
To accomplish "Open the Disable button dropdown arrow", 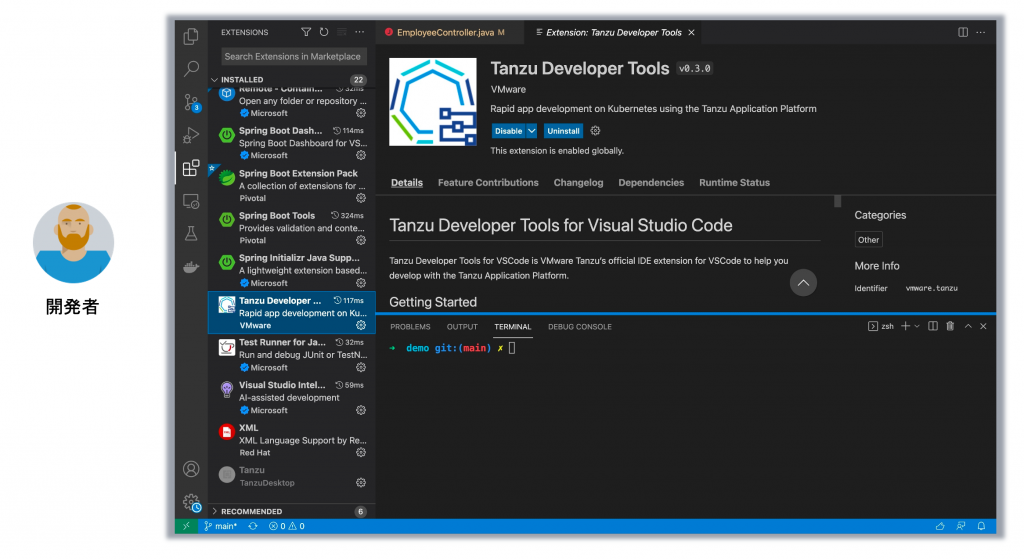I will 532,131.
